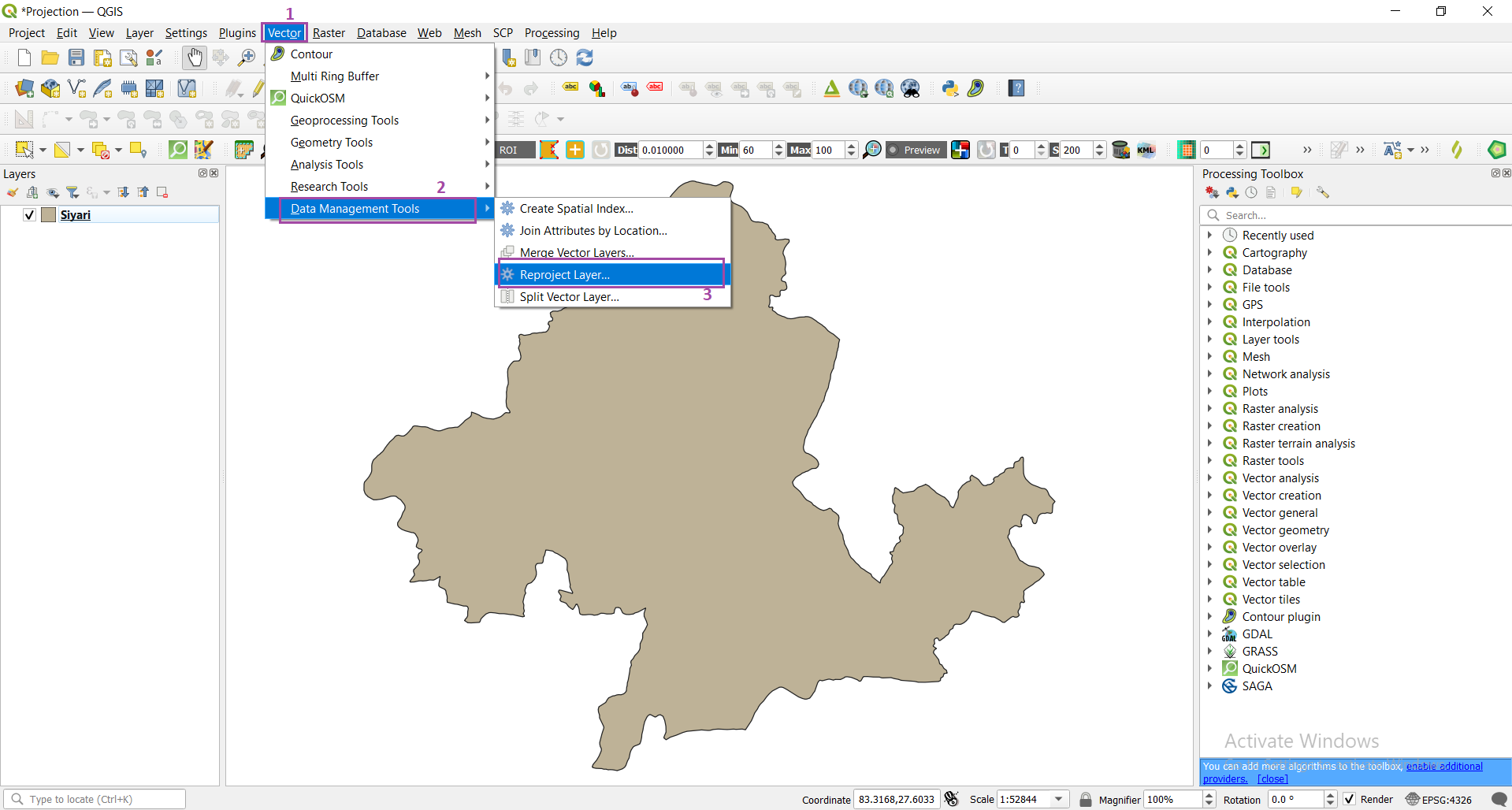Select Reproject Layer from the submenu

click(563, 274)
